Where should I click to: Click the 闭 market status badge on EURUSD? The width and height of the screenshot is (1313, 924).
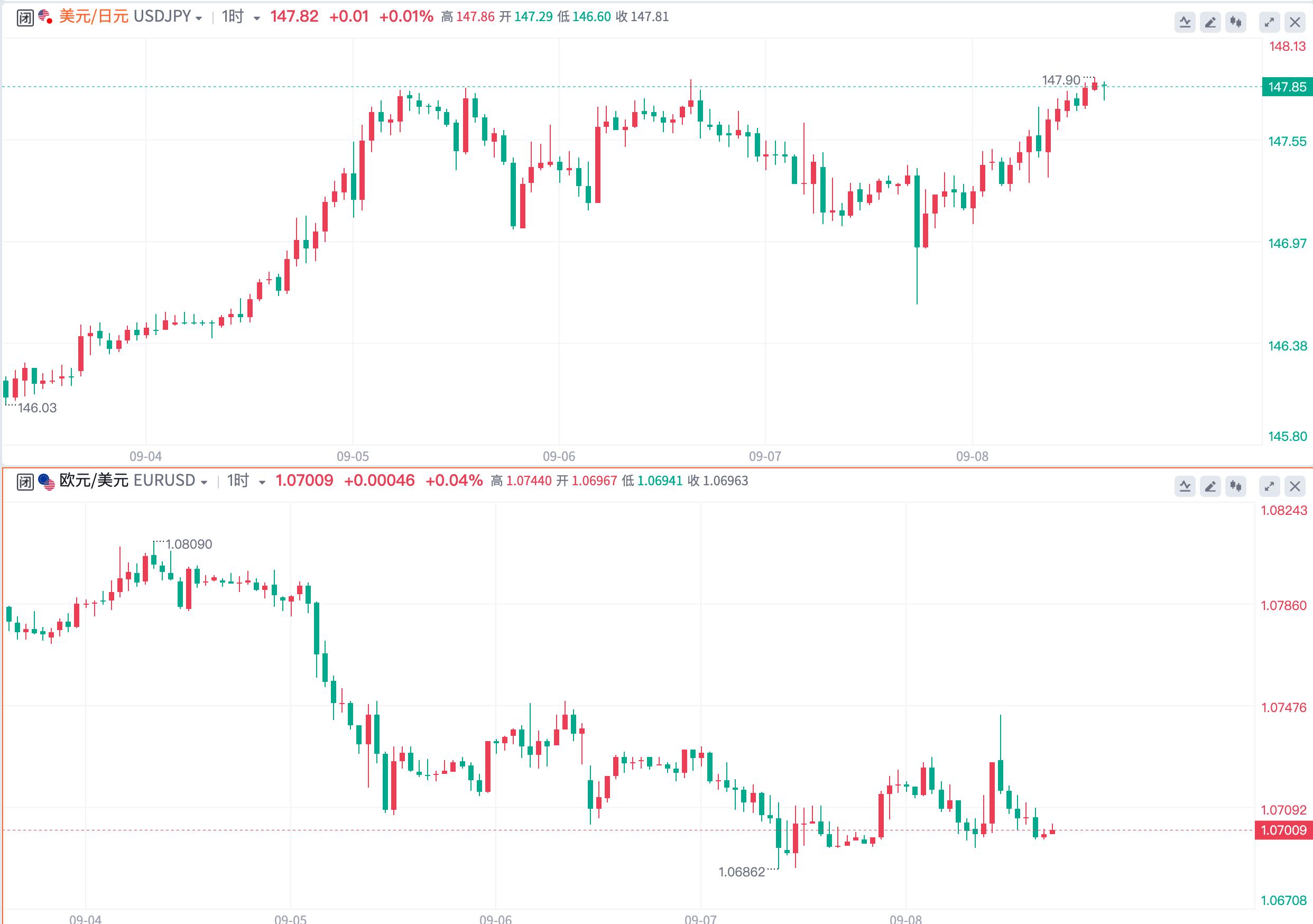[x=25, y=482]
